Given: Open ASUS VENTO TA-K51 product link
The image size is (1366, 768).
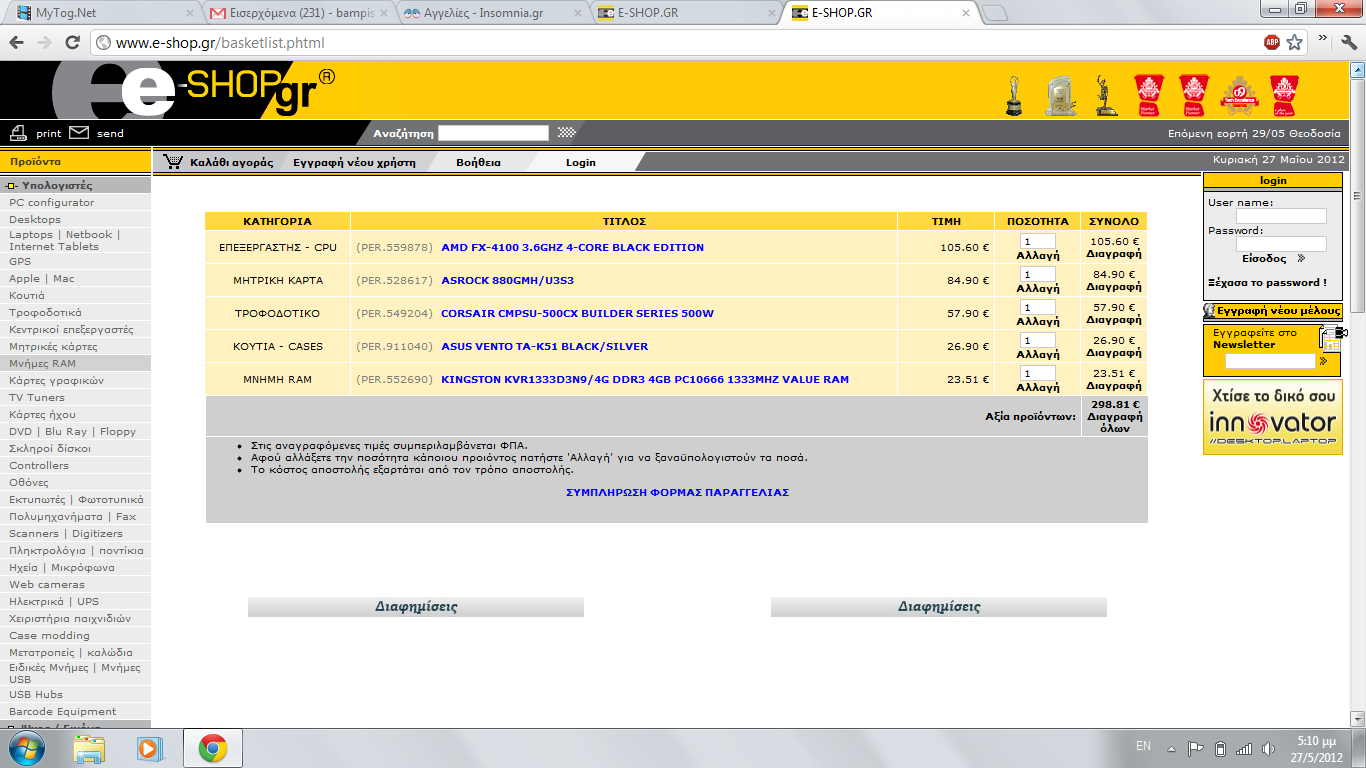Looking at the screenshot, I should click(x=544, y=346).
